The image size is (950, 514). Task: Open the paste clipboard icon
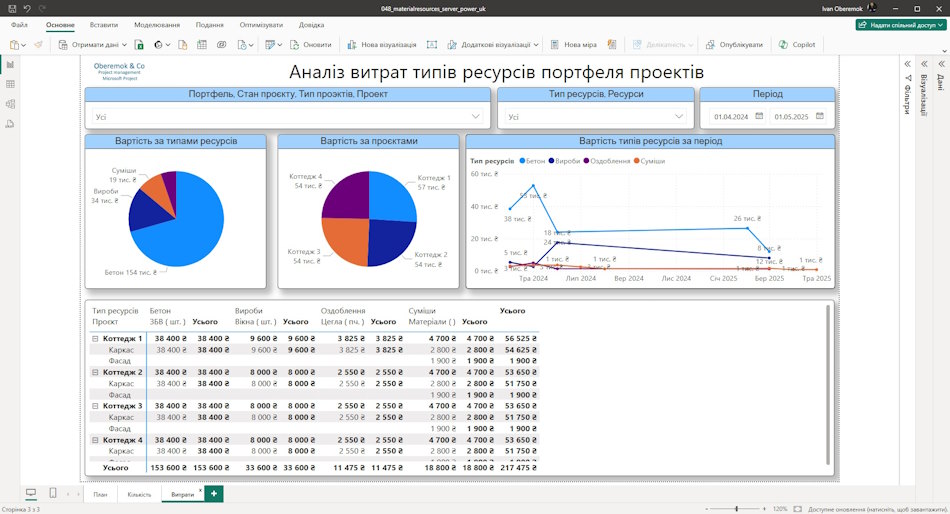point(15,45)
